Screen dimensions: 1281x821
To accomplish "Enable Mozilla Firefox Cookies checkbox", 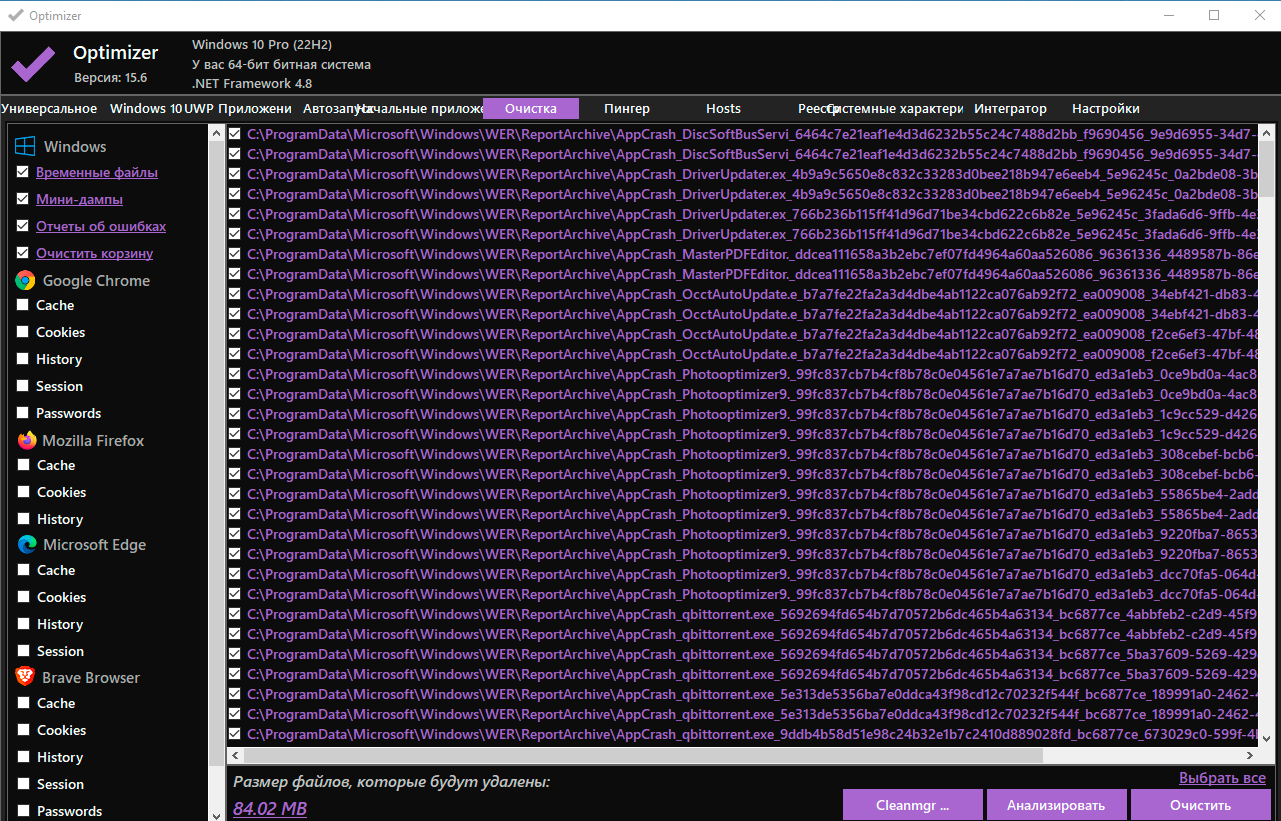I will click(x=22, y=492).
